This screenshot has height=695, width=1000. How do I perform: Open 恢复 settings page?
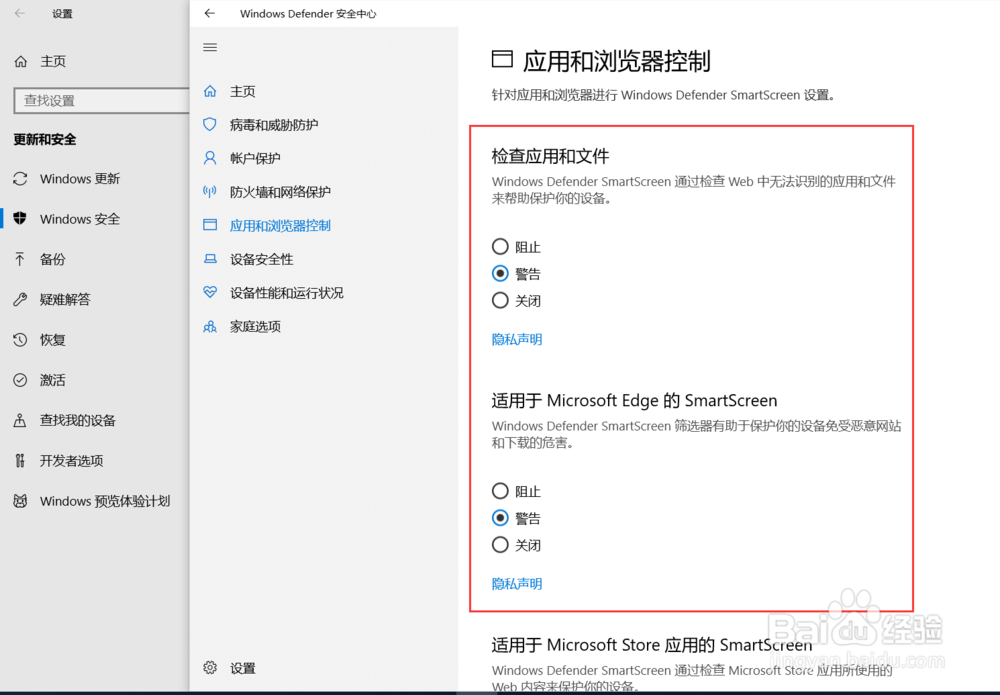point(52,340)
